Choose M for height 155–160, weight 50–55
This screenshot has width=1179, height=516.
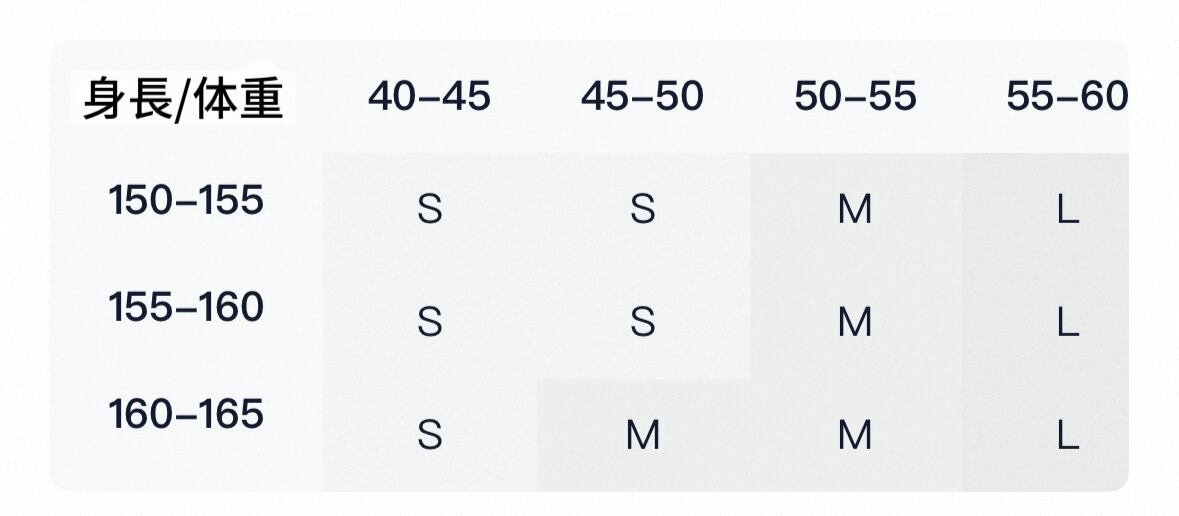(x=855, y=322)
